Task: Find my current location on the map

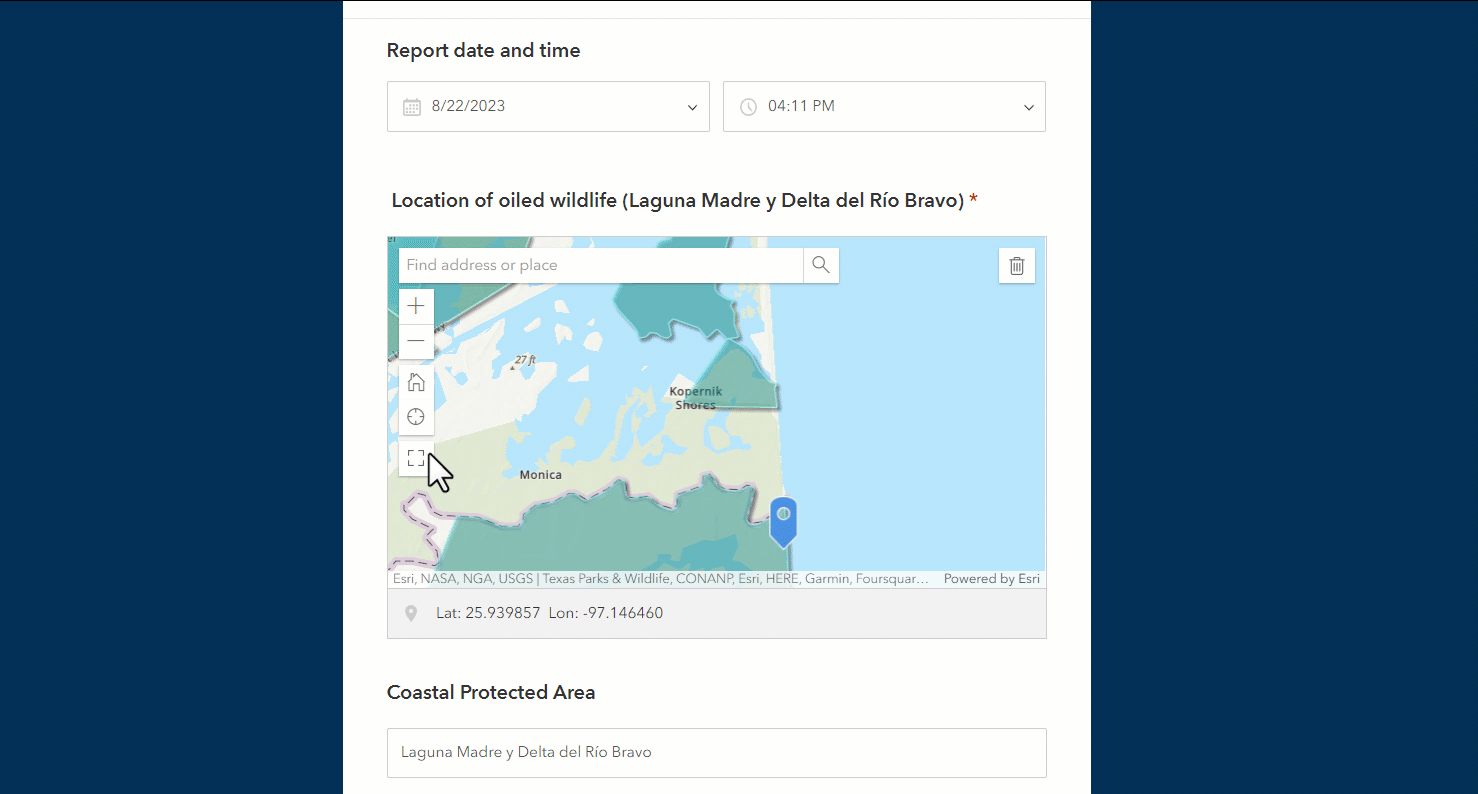Action: coord(416,416)
